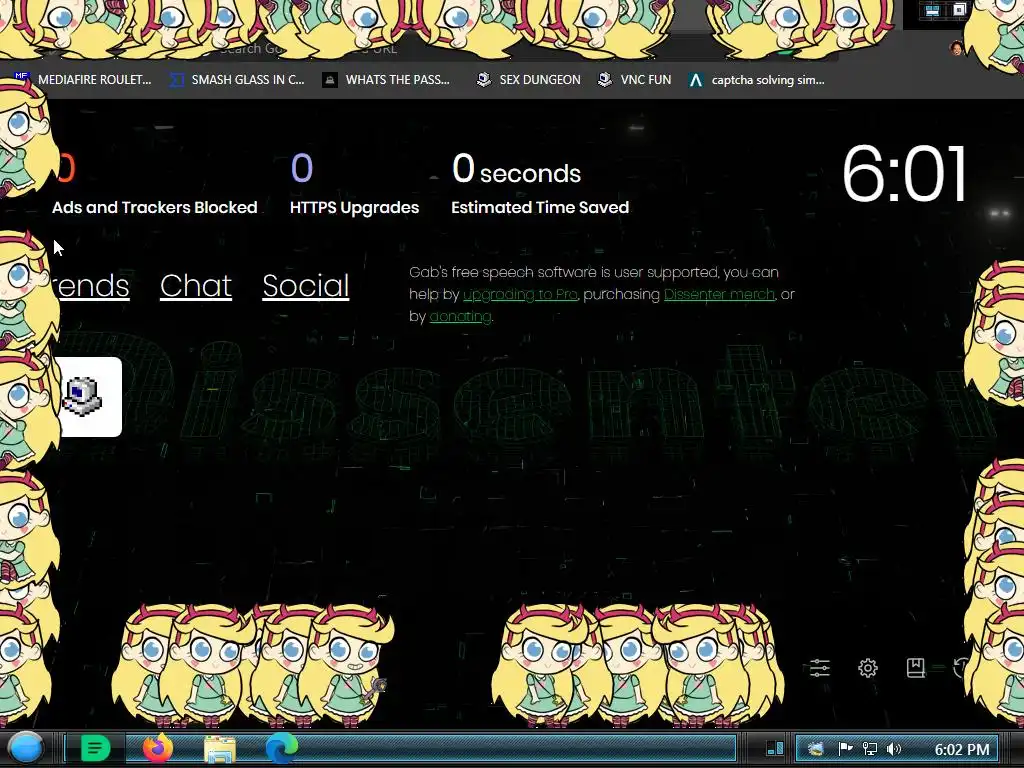This screenshot has width=1024, height=768.
Task: Click the Estimated Time Saved stat
Action: [x=539, y=184]
